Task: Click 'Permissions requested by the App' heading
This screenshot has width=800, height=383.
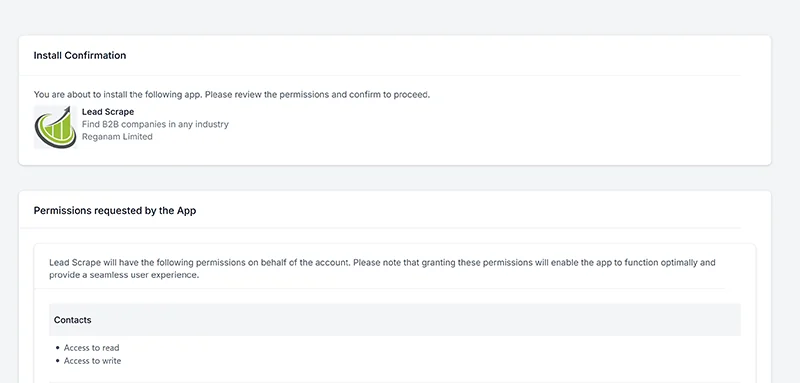Action: [x=115, y=210]
